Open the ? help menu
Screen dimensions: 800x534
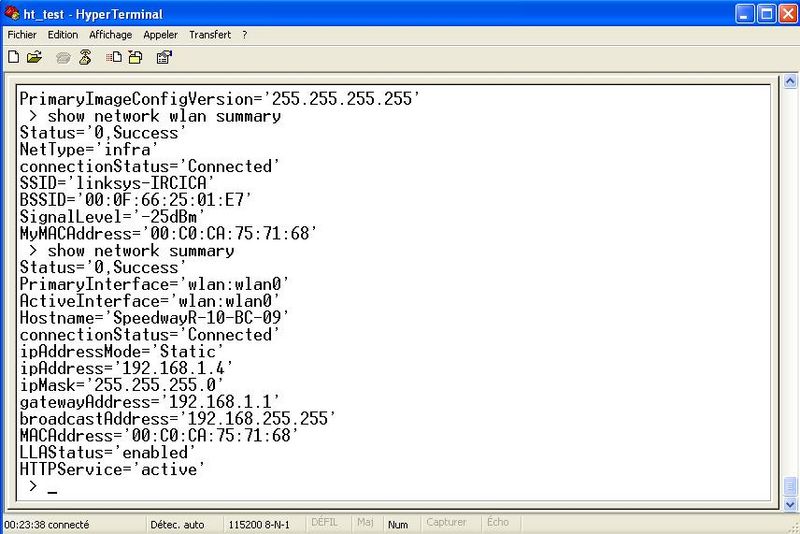pos(244,34)
